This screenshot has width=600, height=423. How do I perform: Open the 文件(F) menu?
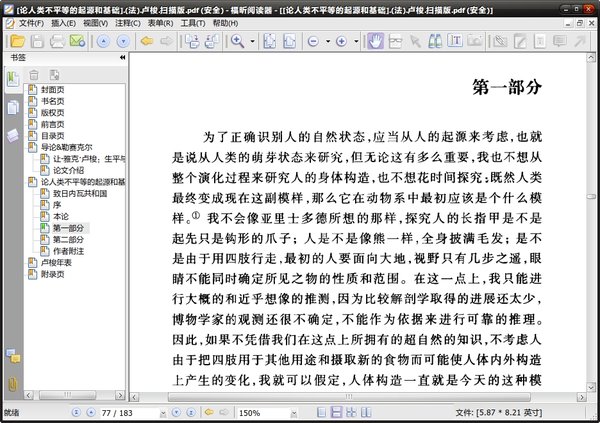(x=31, y=21)
